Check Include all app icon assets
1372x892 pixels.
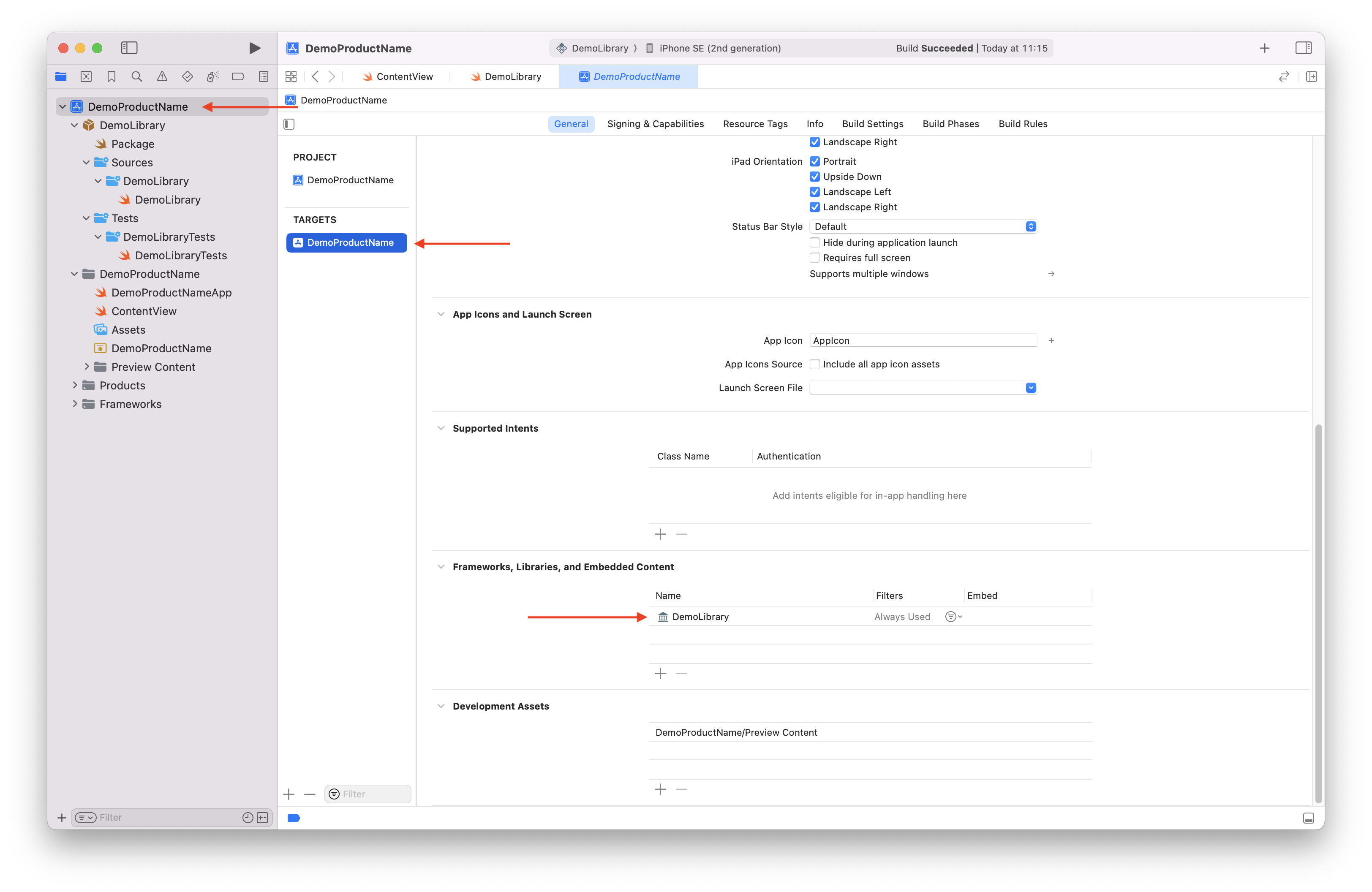[814, 364]
